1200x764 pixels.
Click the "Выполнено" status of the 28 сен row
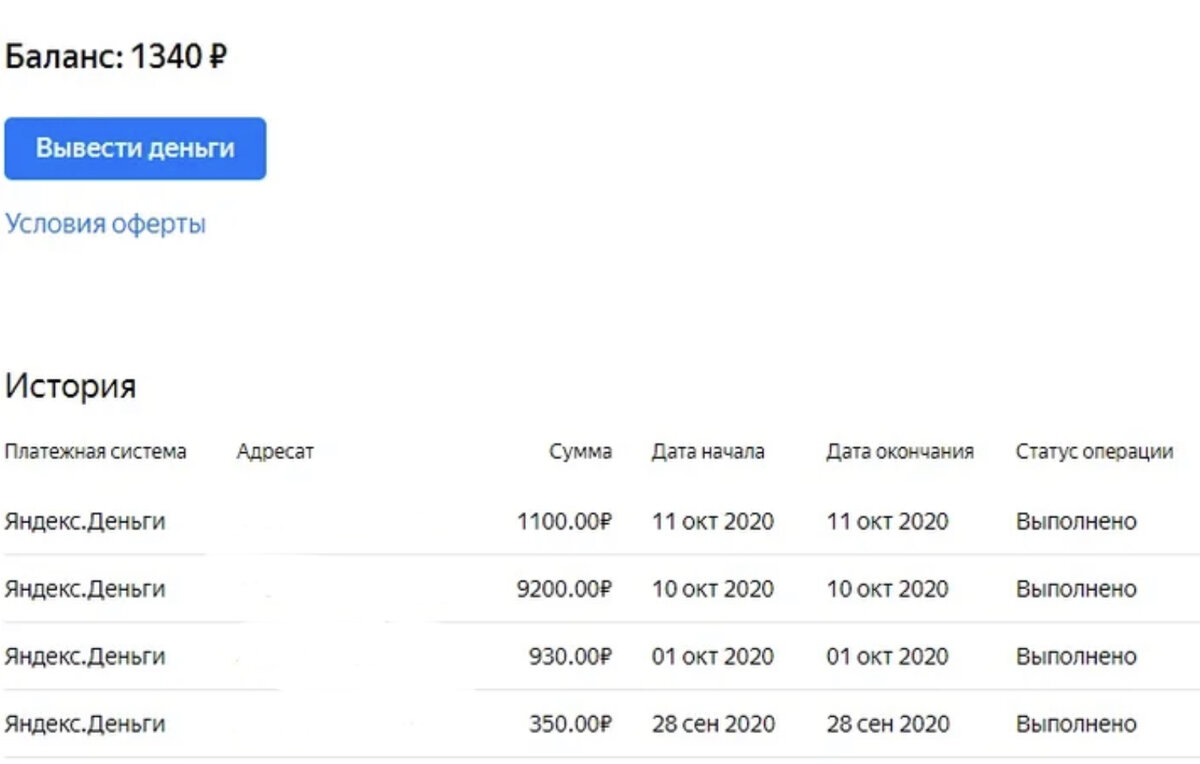(1076, 724)
